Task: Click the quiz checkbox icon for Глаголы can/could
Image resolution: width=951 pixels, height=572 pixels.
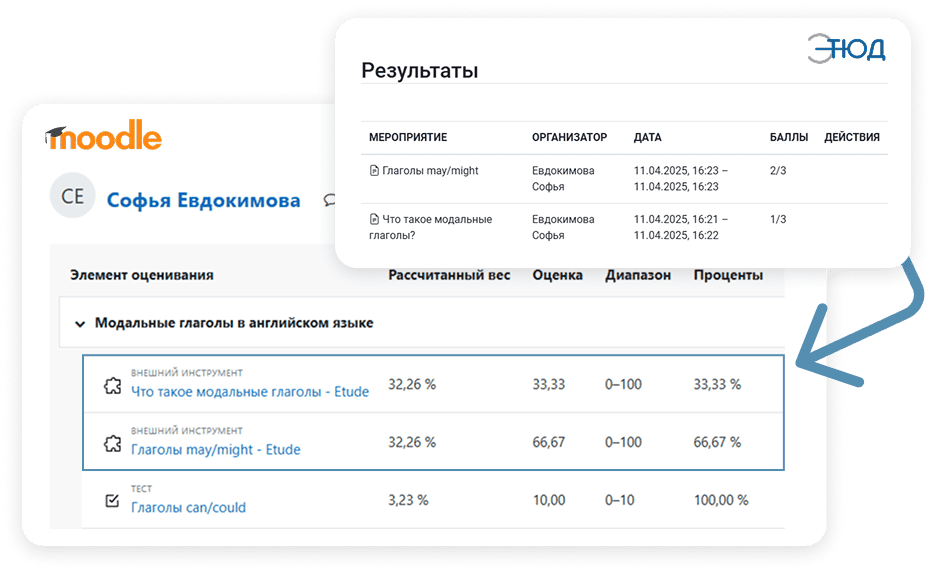Action: point(113,500)
